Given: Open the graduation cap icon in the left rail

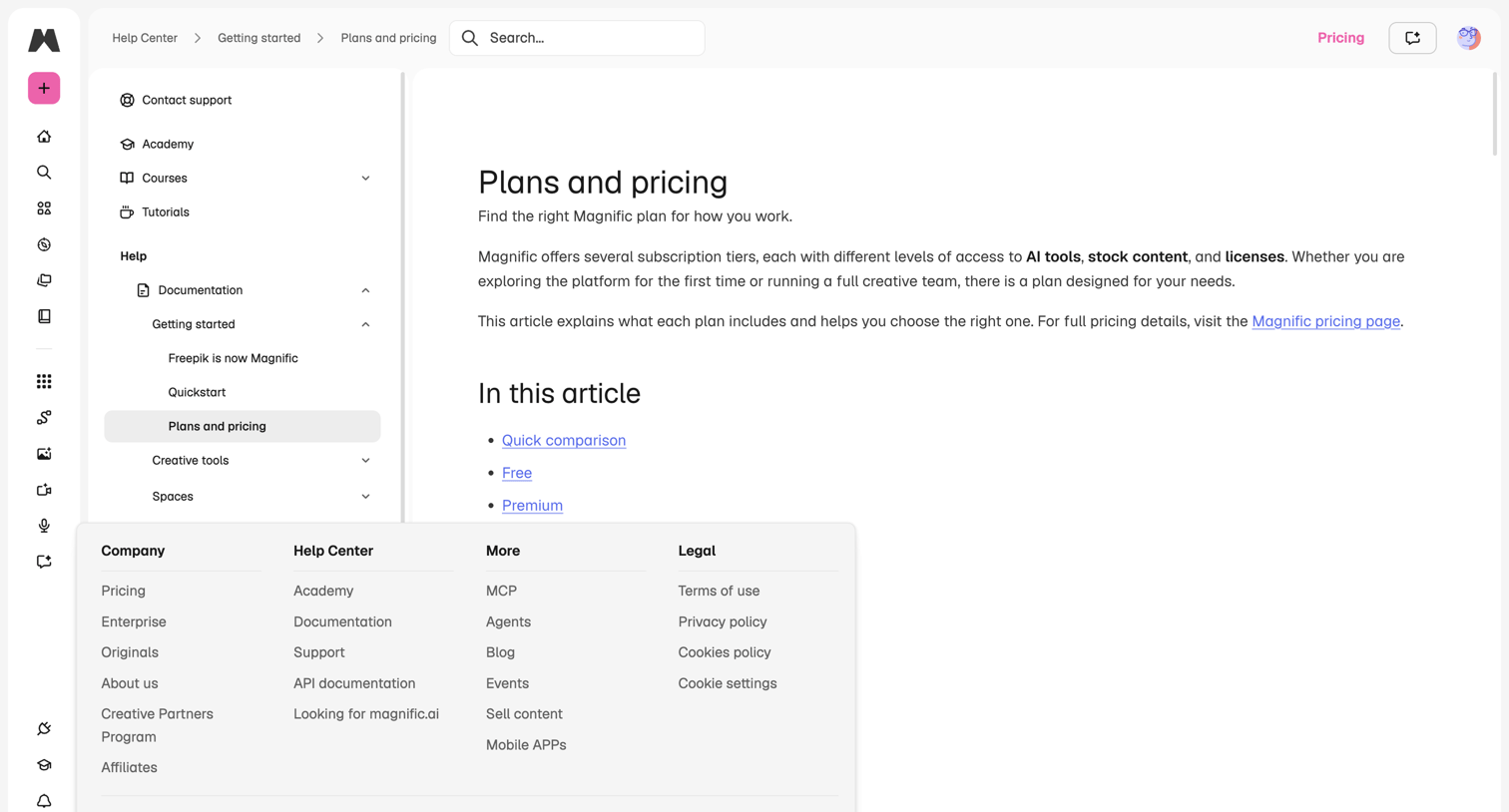Looking at the screenshot, I should click(x=44, y=765).
